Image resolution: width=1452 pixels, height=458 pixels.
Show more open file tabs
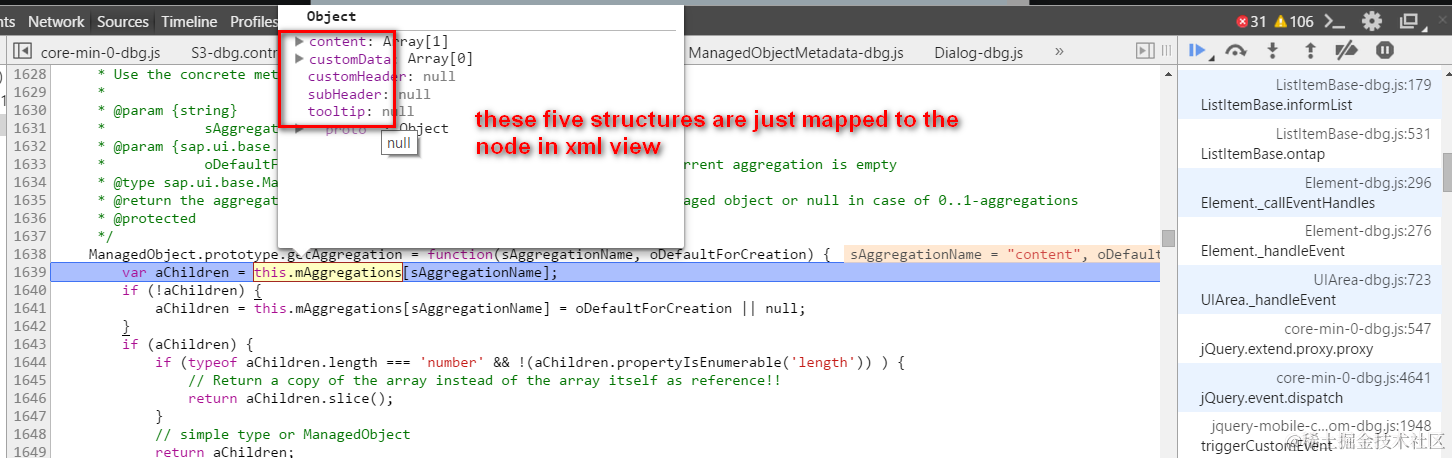click(1059, 51)
